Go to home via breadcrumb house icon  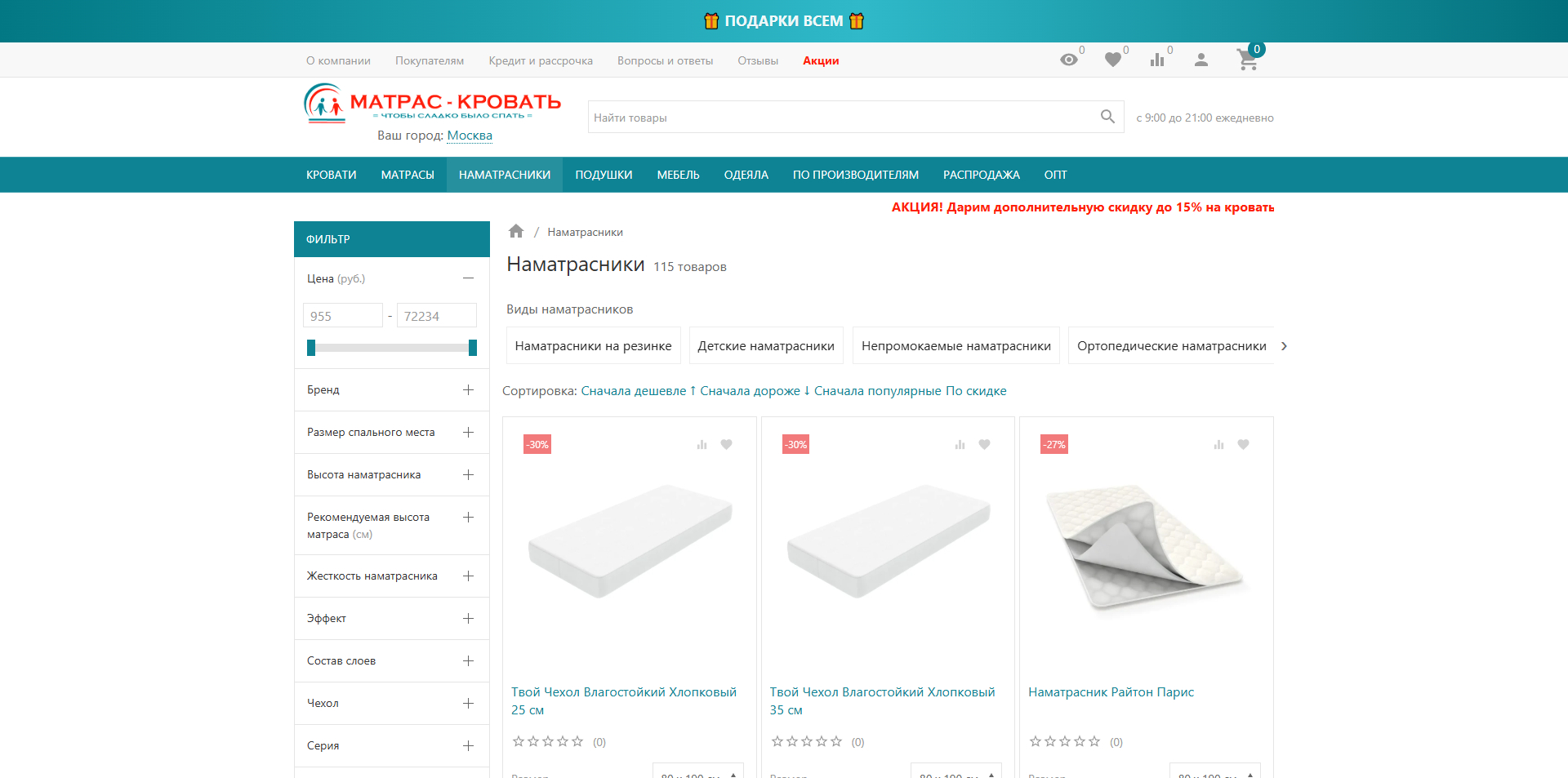(x=515, y=231)
